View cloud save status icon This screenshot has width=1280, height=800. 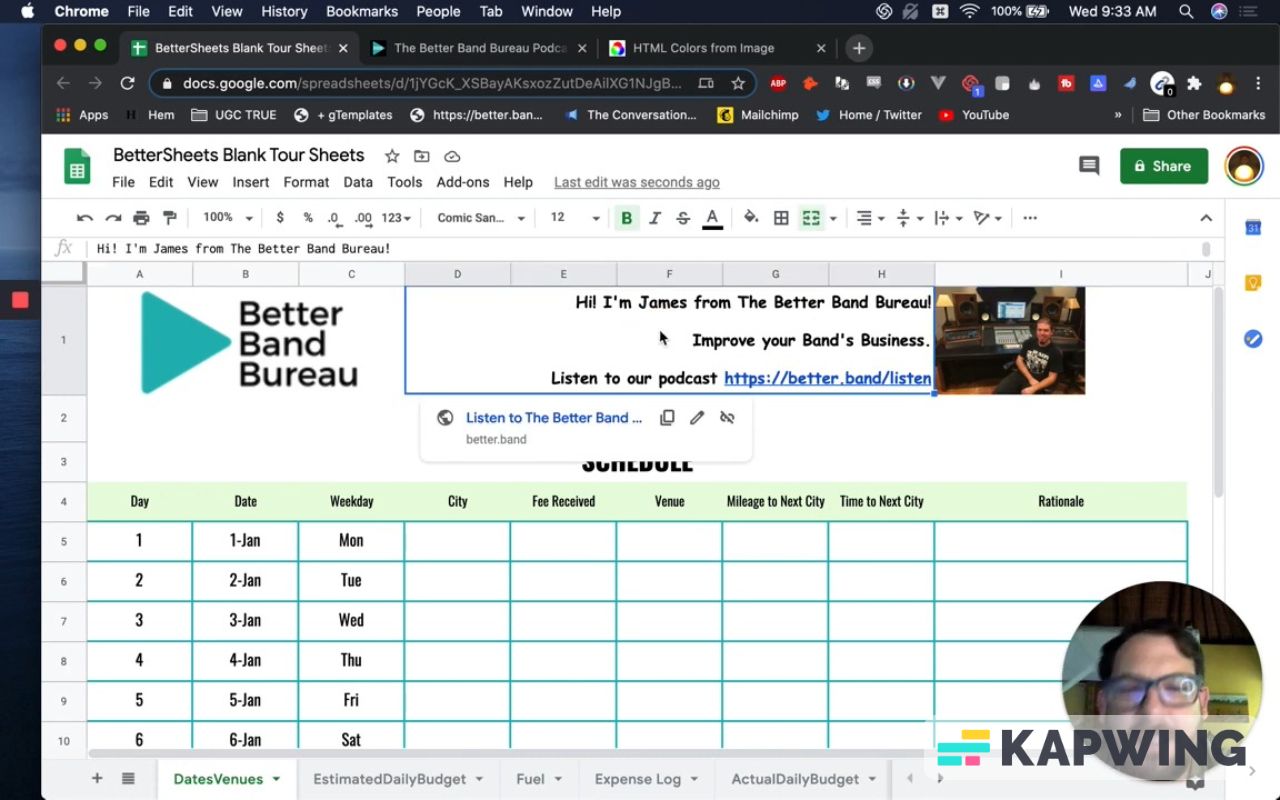(452, 156)
